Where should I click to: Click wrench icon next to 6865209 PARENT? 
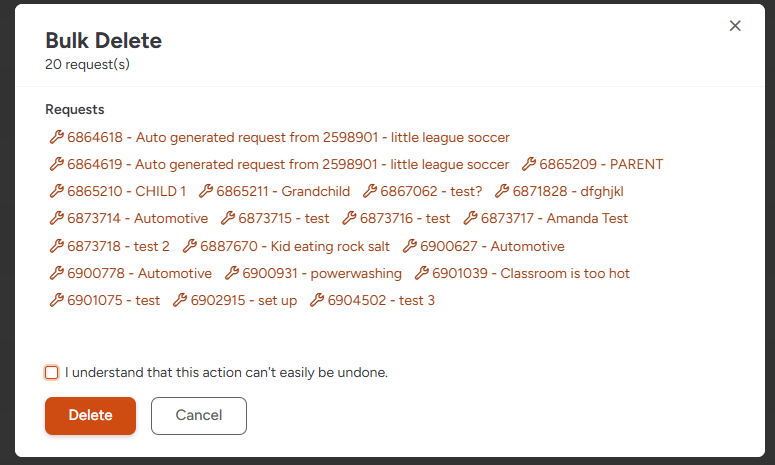pyautogui.click(x=530, y=164)
